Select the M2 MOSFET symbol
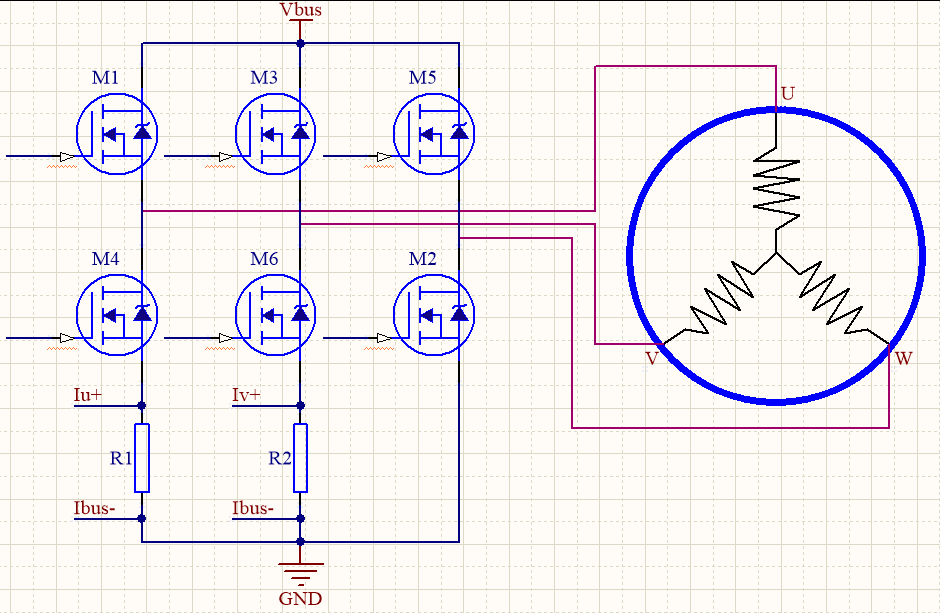Image resolution: width=940 pixels, height=613 pixels. coord(434,315)
